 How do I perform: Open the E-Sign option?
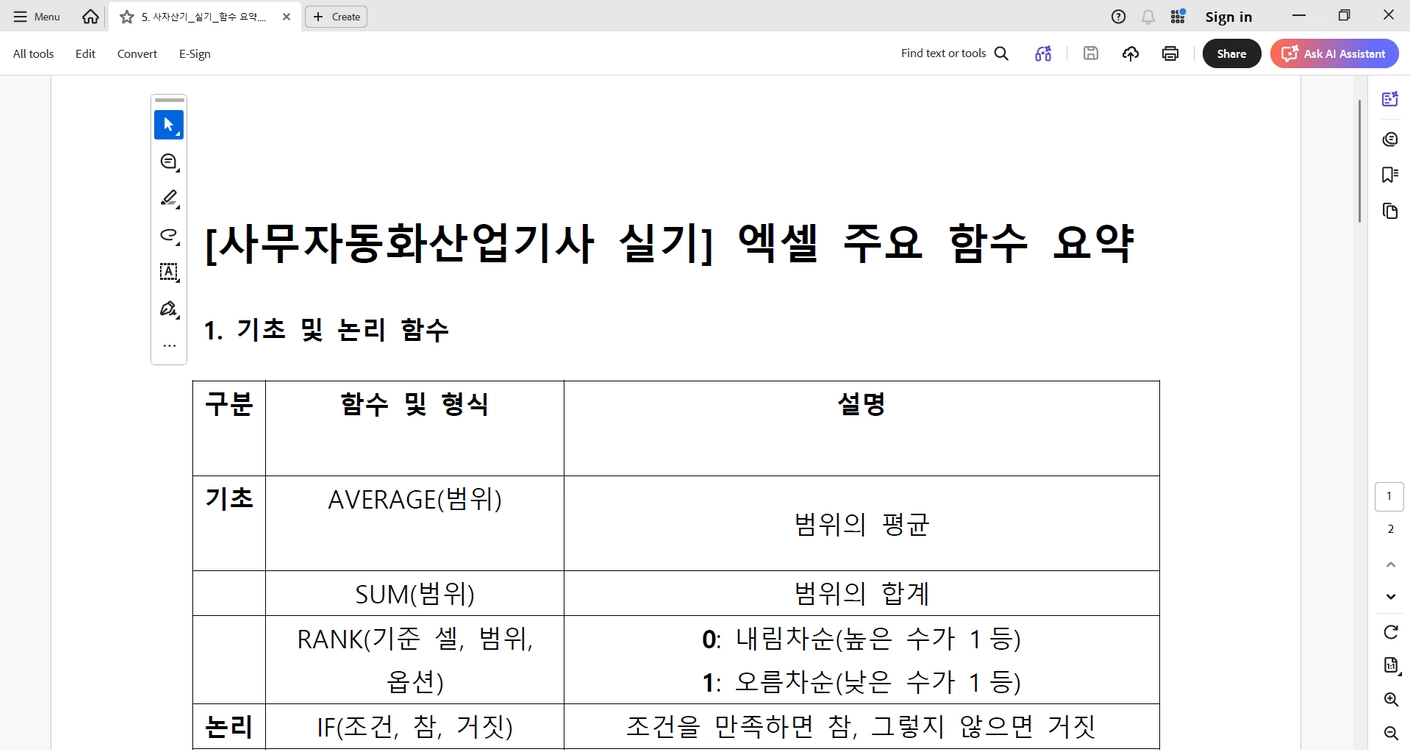(195, 54)
